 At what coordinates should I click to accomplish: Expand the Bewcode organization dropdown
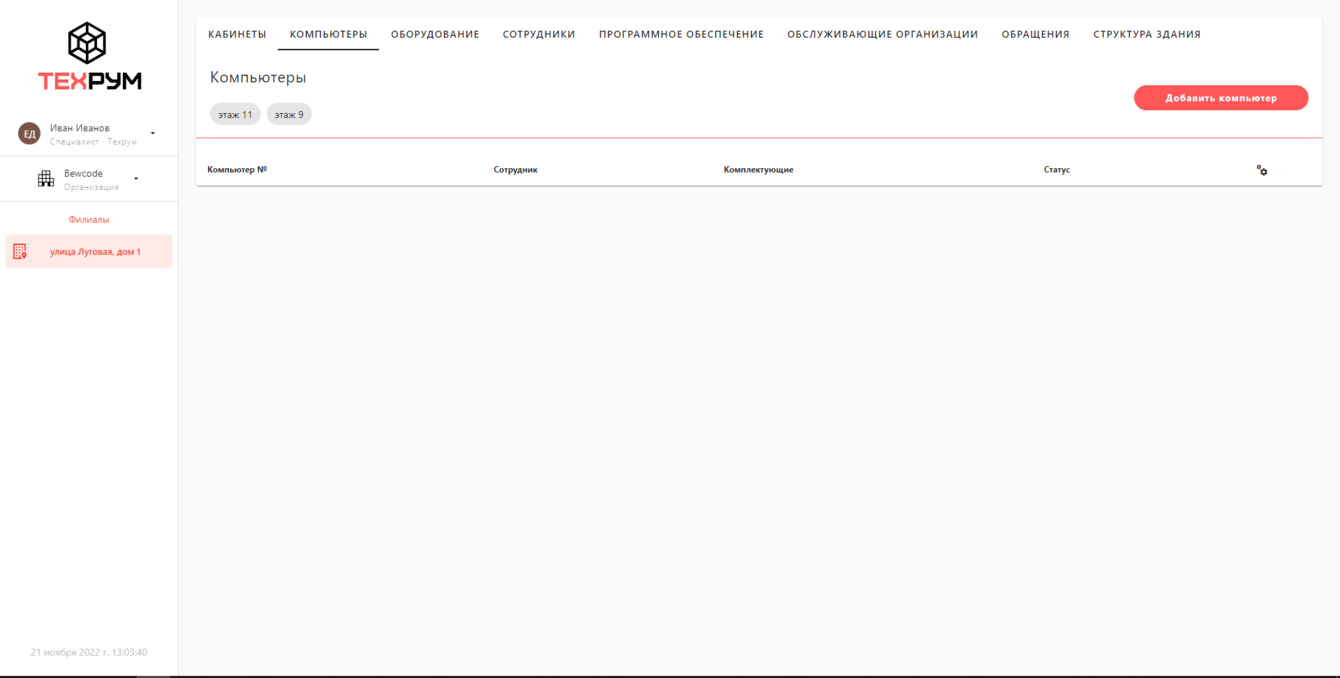coord(135,178)
